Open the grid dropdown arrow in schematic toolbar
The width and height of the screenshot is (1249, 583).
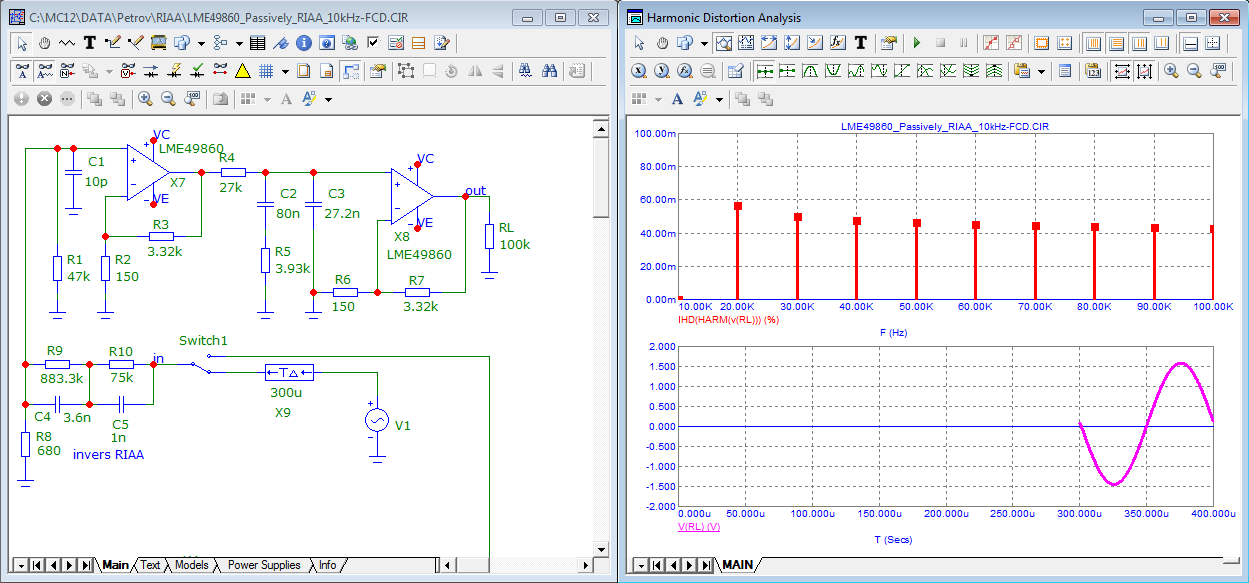(x=285, y=71)
